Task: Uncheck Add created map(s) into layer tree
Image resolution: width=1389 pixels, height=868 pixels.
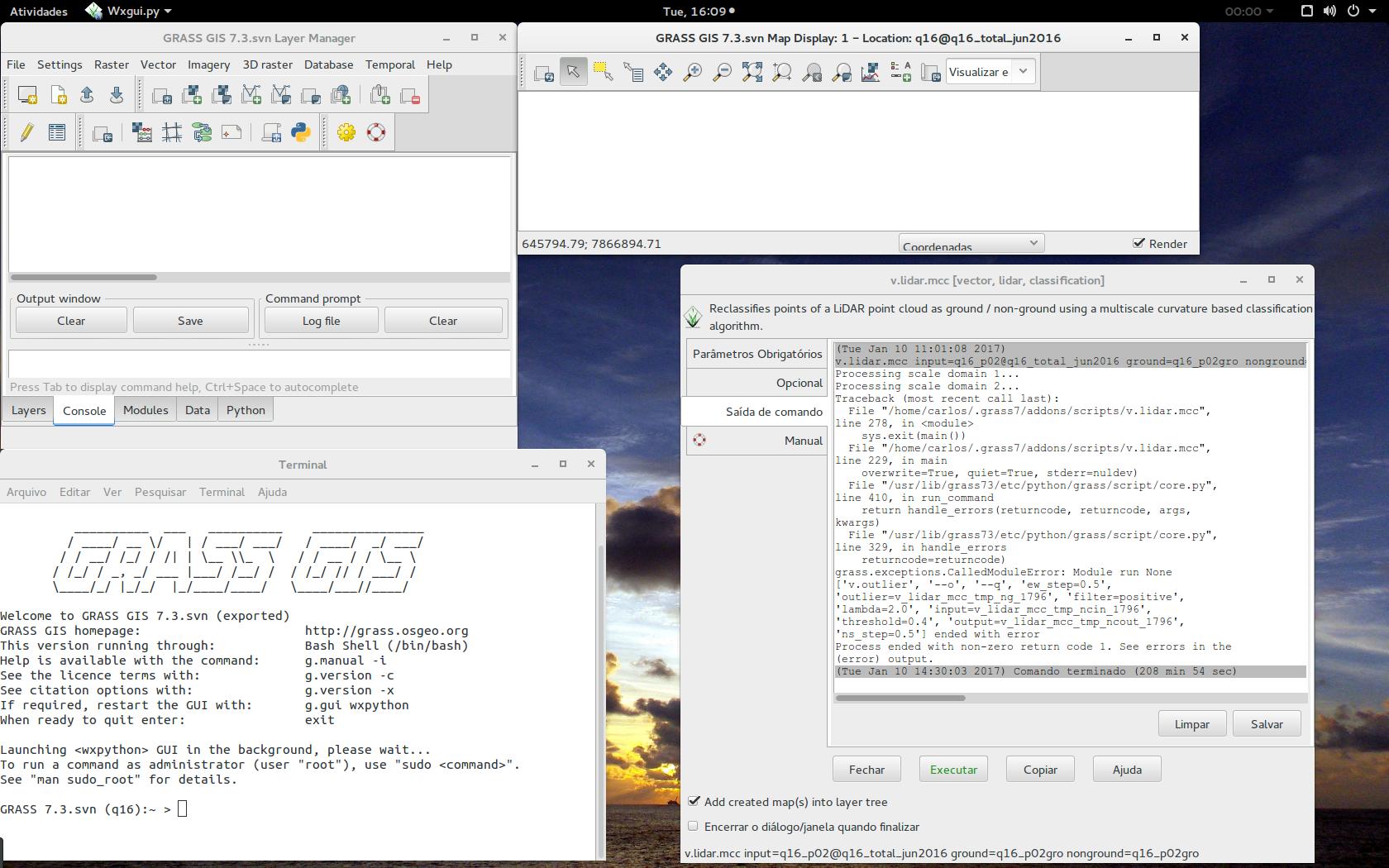Action: [x=694, y=801]
